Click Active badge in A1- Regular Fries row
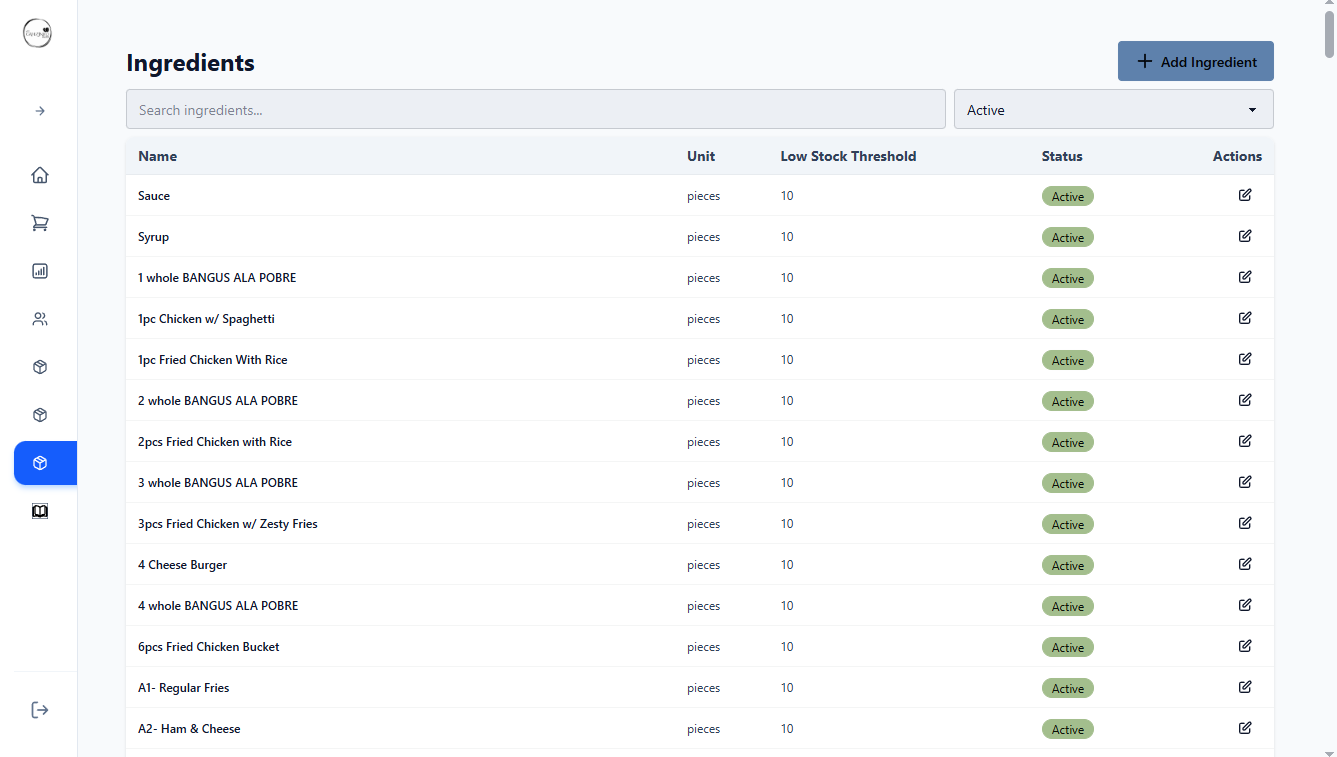This screenshot has width=1337, height=757. click(1068, 689)
